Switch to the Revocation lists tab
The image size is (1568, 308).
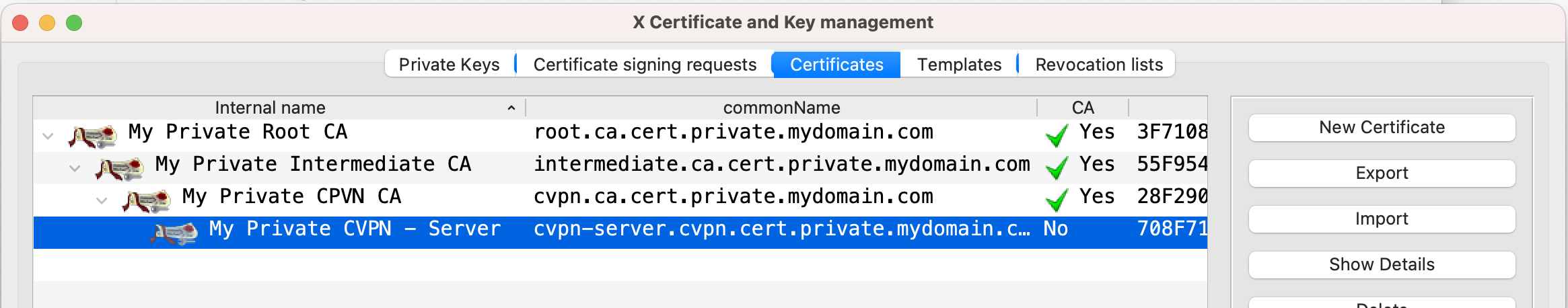[x=1099, y=65]
